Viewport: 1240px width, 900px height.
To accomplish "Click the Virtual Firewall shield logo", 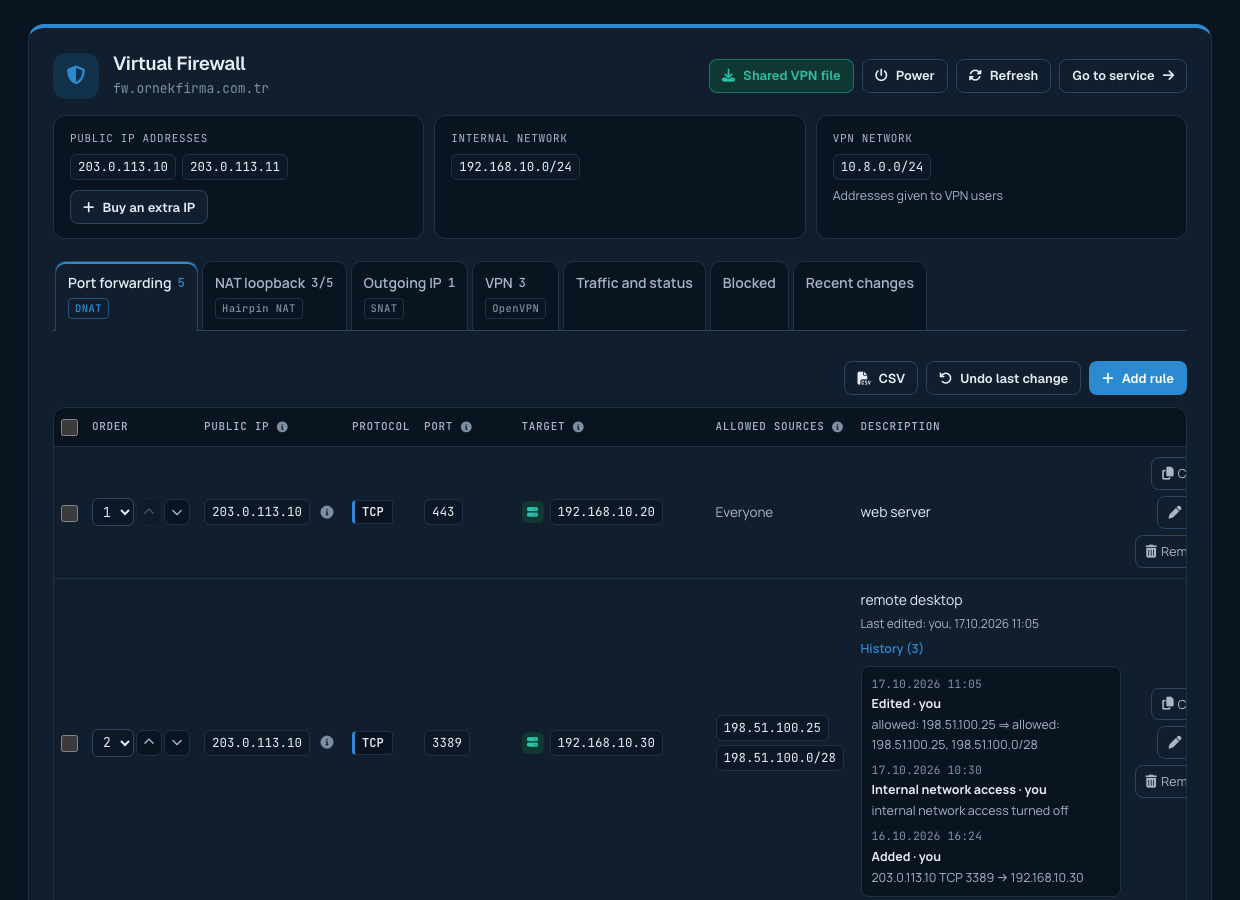I will click(x=76, y=76).
